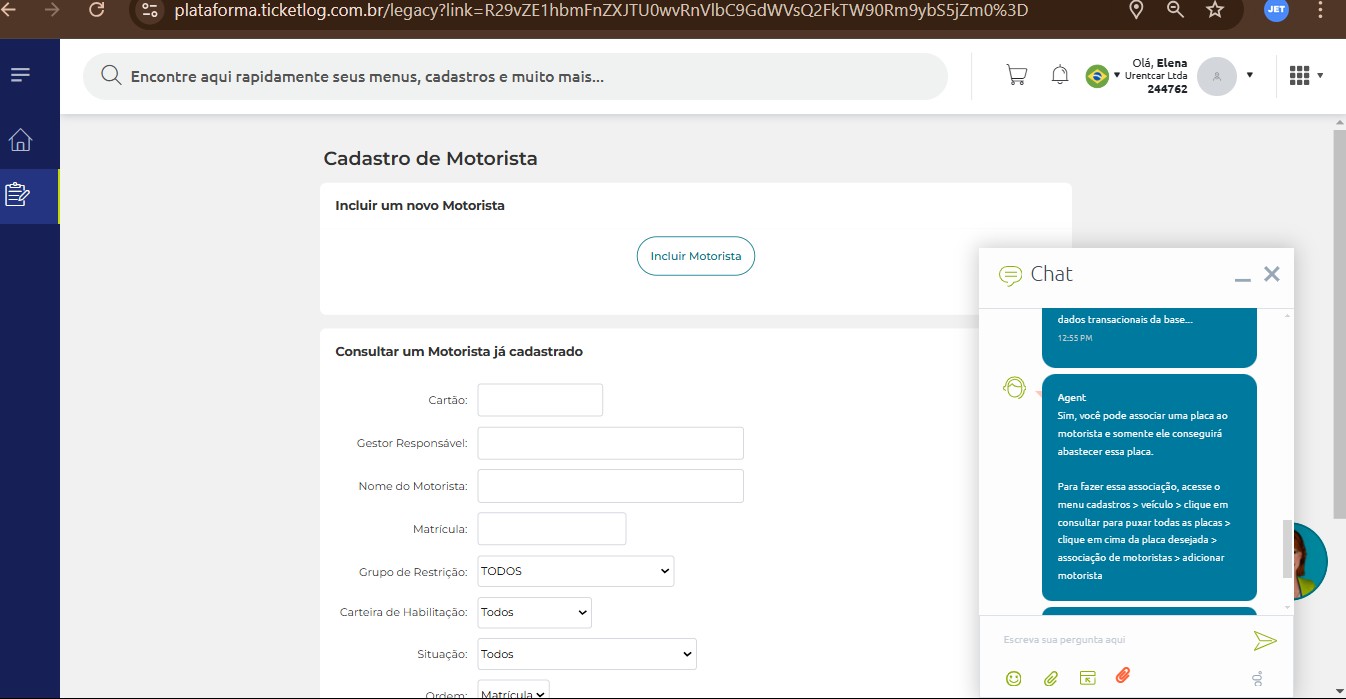The width and height of the screenshot is (1346, 699).
Task: Click the Nome do Motorista field
Action: click(x=610, y=486)
